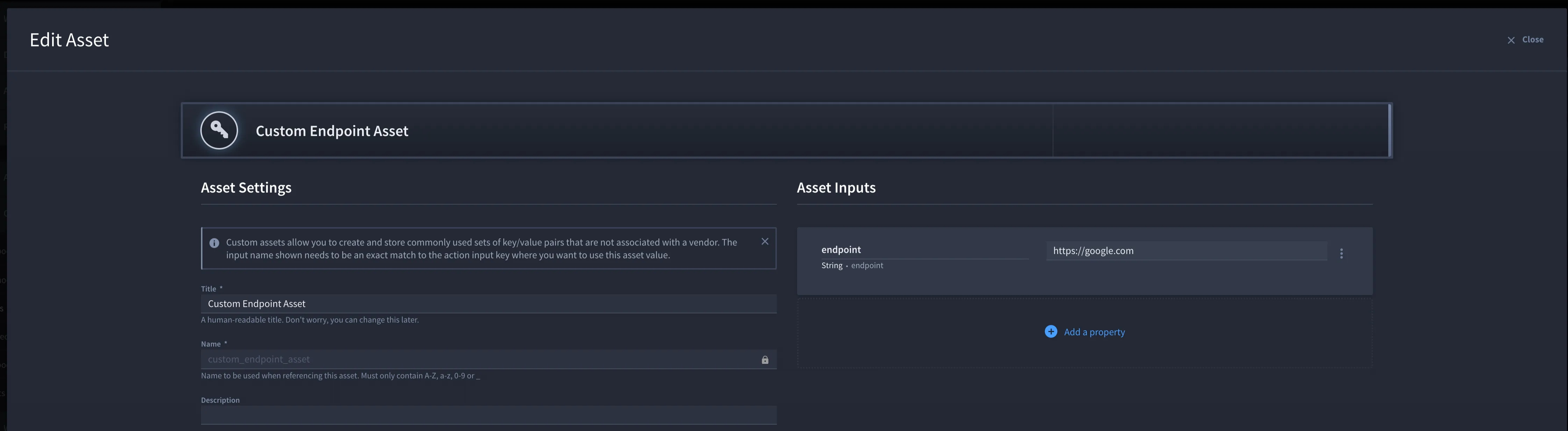Click the String endpoint type label
Viewport: 1568px width, 431px height.
point(852,265)
